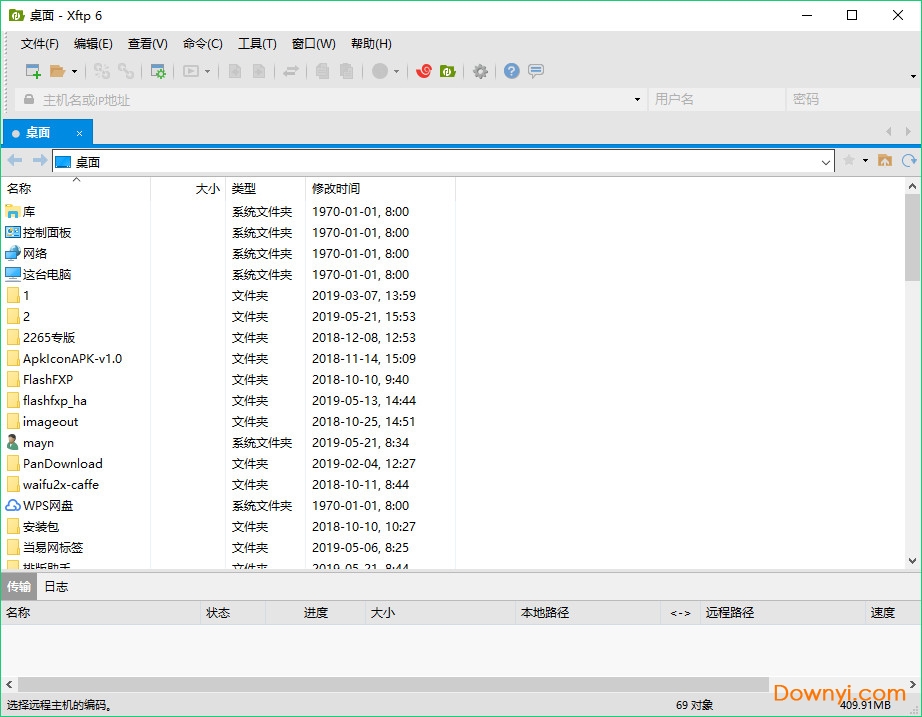Open the 工具(T) menu
The width and height of the screenshot is (922, 717).
pos(257,43)
